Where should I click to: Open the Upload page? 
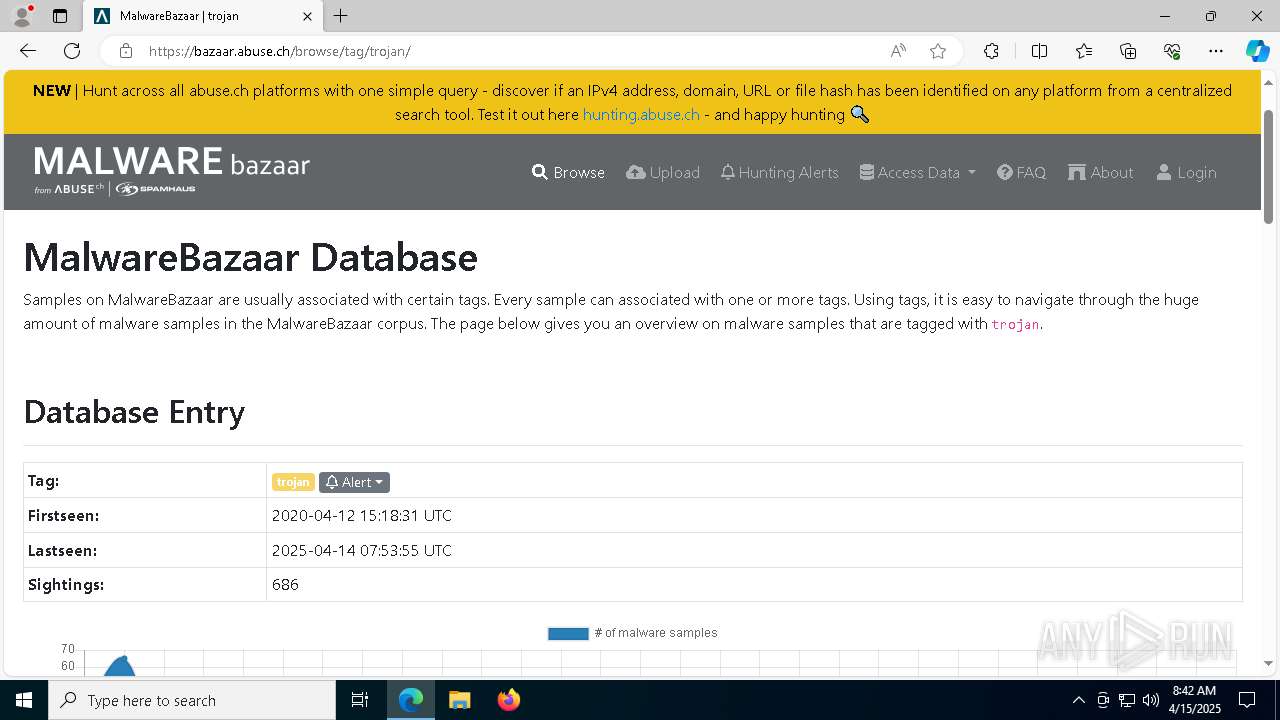pos(663,172)
